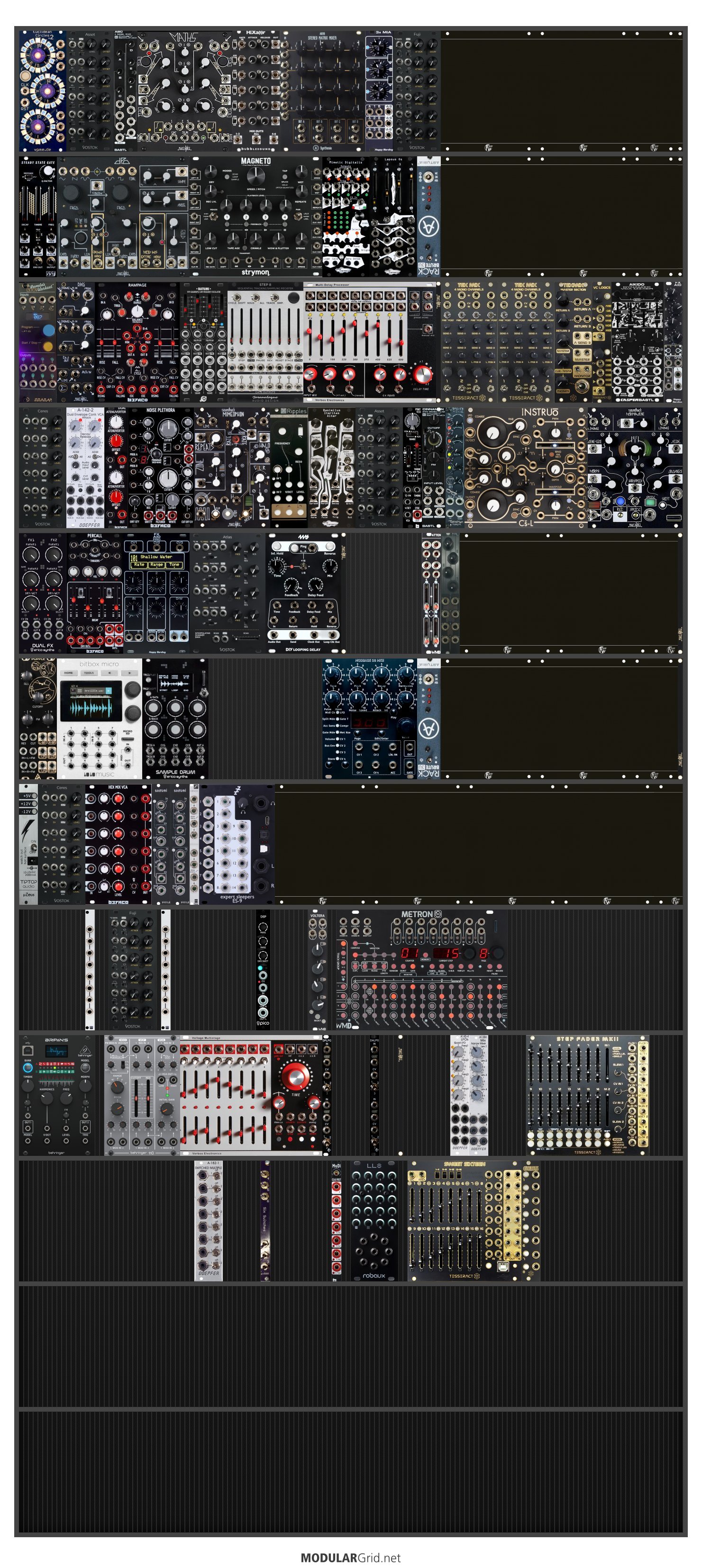This screenshot has width=702, height=1568.
Task: Click the Erica Synths Sample Drum module
Action: coord(175,718)
